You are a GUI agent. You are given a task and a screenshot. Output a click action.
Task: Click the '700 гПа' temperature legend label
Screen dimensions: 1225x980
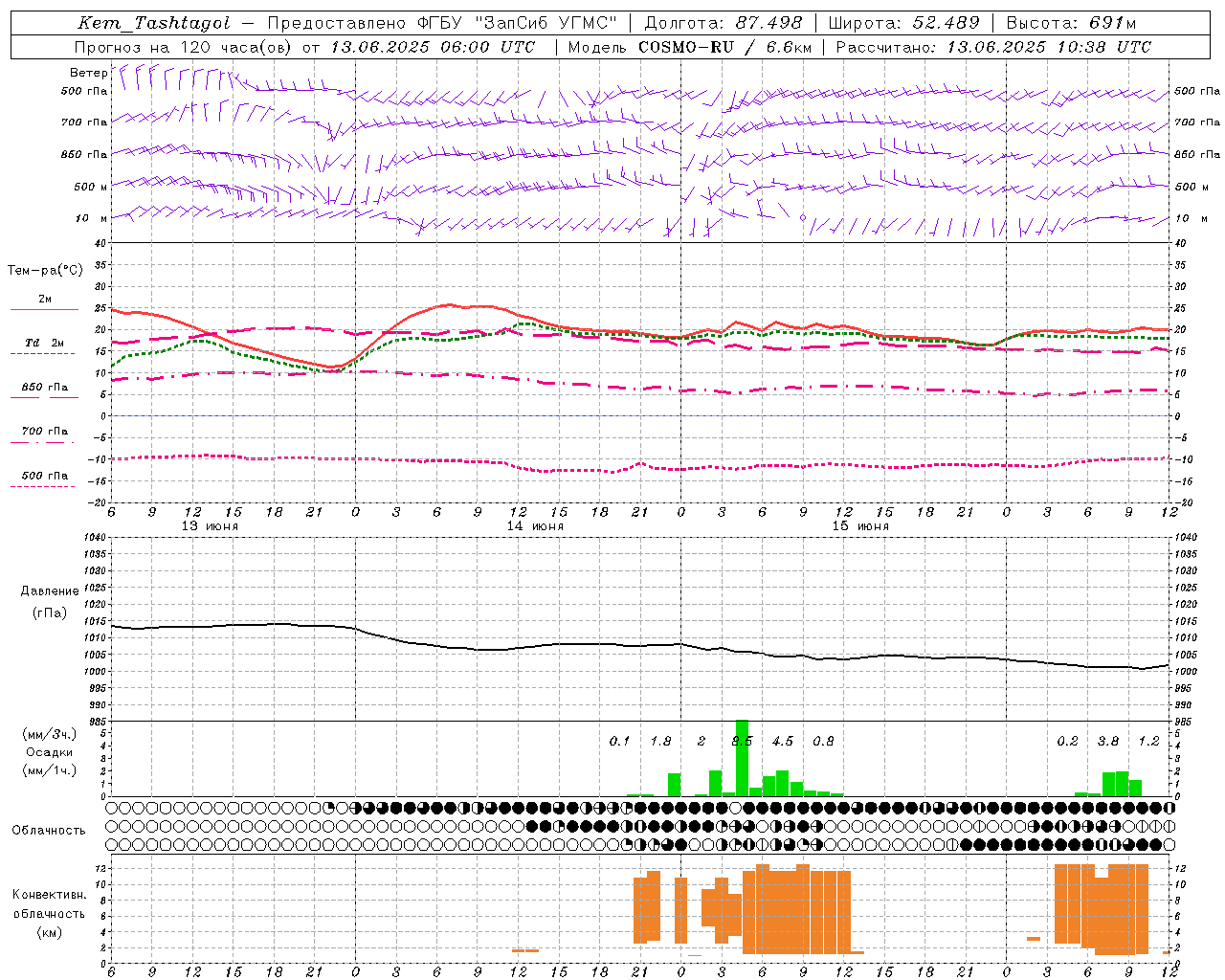click(x=45, y=432)
